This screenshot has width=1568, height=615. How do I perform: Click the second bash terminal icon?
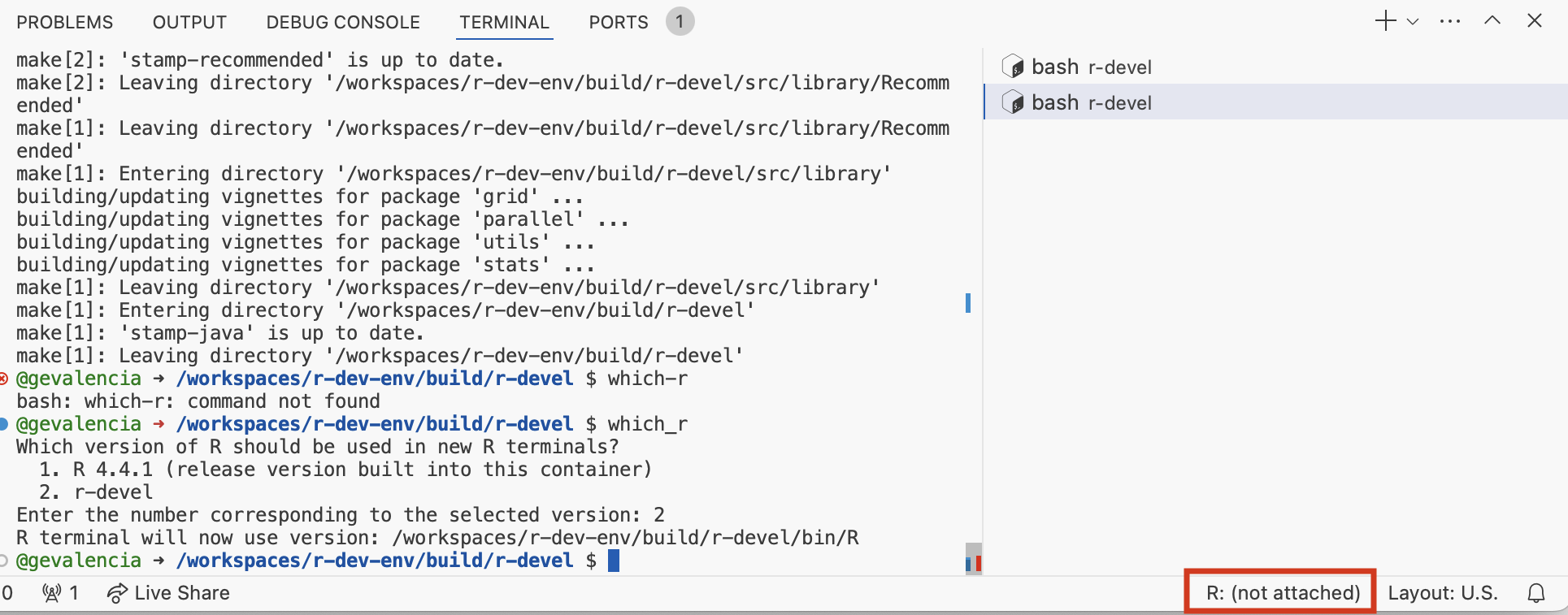pyautogui.click(x=1013, y=102)
